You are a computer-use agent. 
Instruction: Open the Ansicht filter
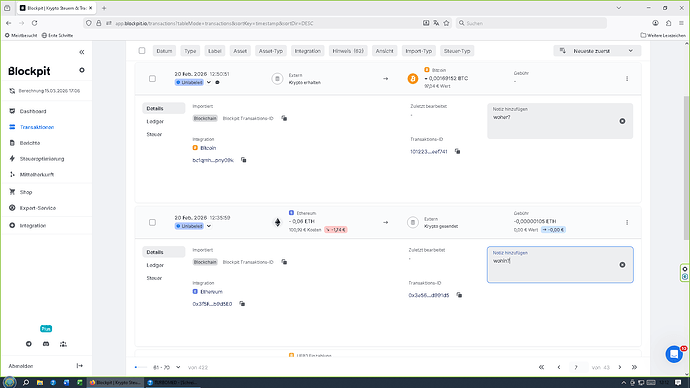[x=384, y=51]
